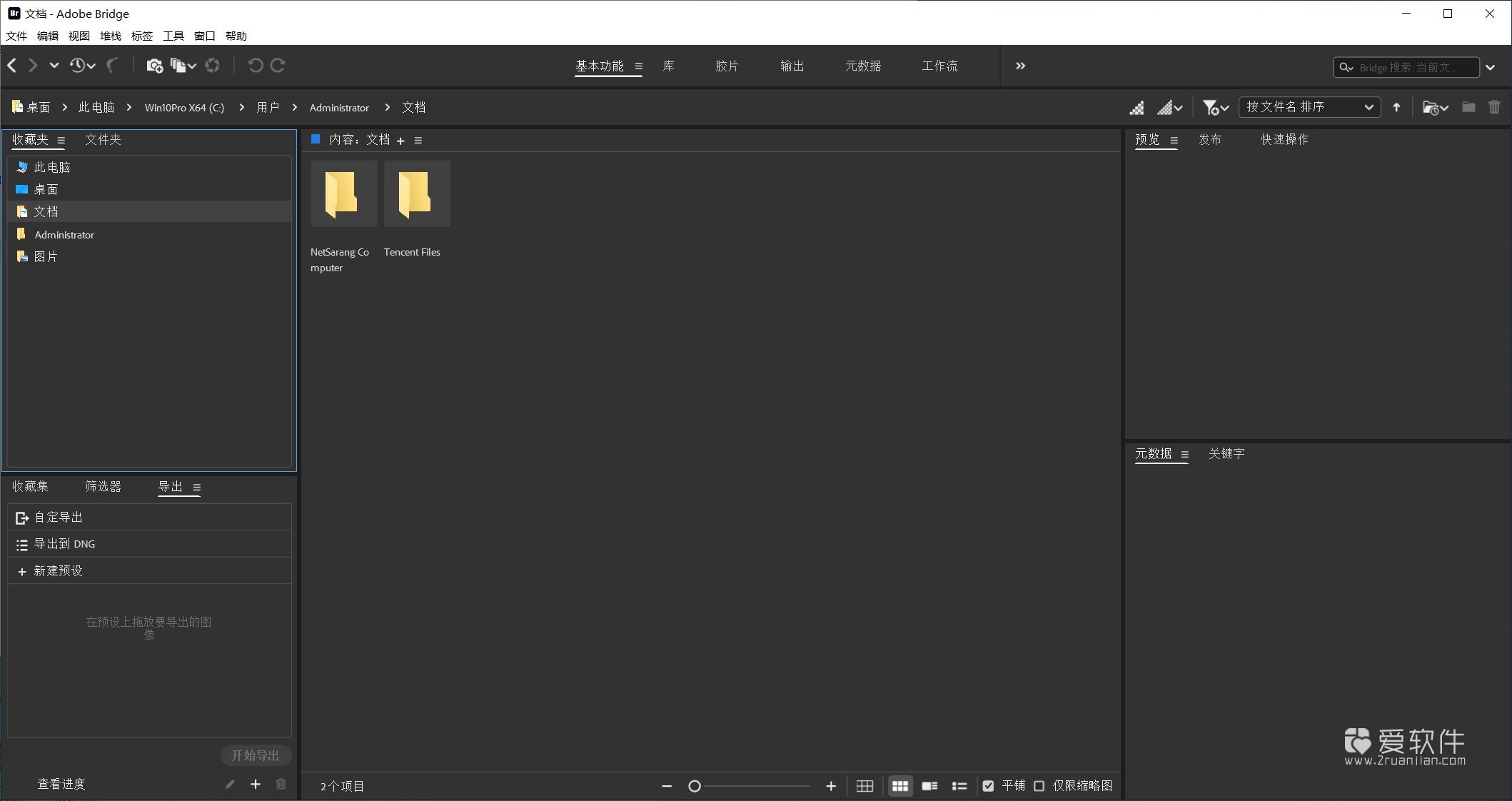Click the grid lock icon near view buttons

click(865, 786)
